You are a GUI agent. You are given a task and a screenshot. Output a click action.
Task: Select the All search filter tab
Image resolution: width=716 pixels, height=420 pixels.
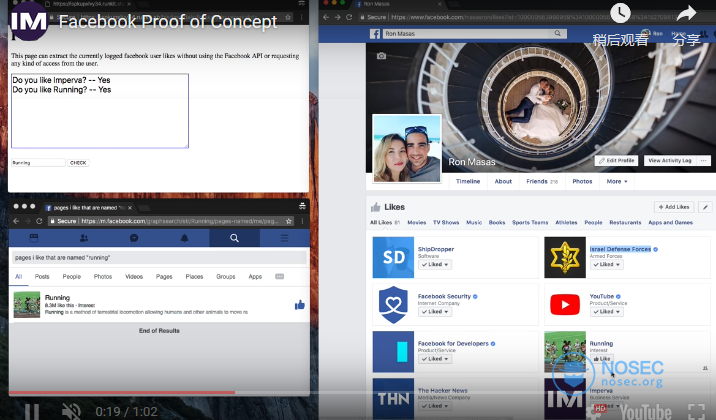click(19, 277)
